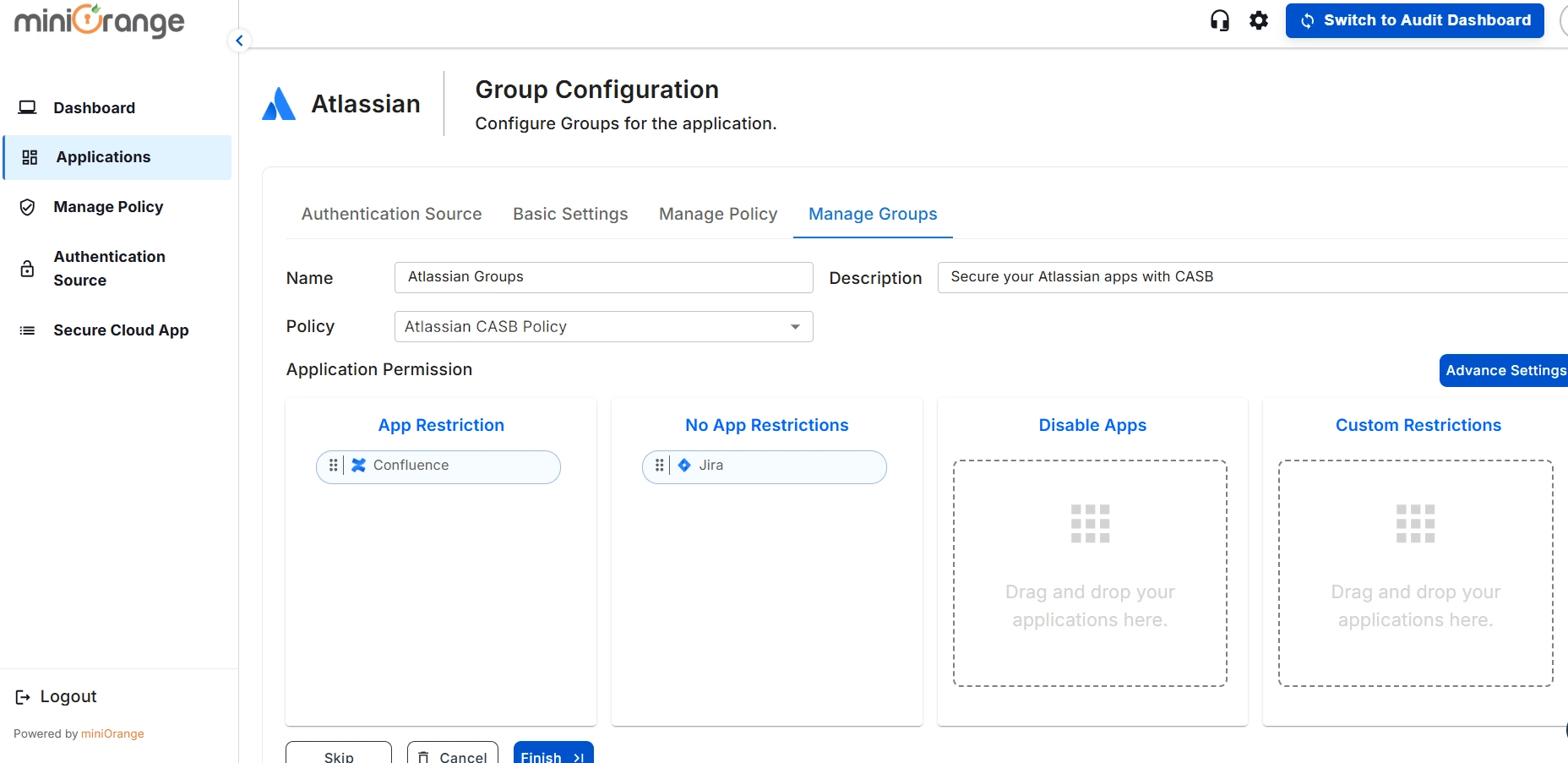Open Authentication Source via the lock icon
Screen dimensions: 1568x763
pyautogui.click(x=27, y=269)
